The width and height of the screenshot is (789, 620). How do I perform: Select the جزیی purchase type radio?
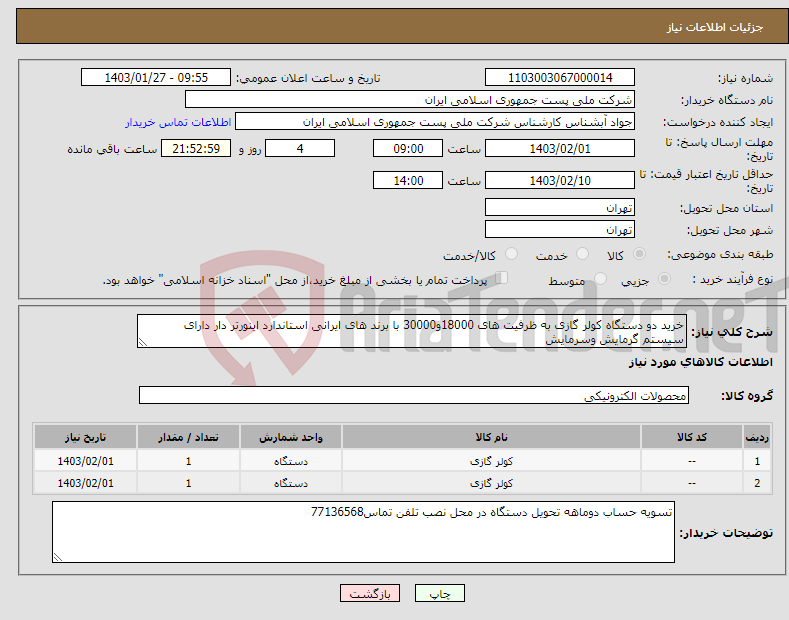tap(664, 279)
